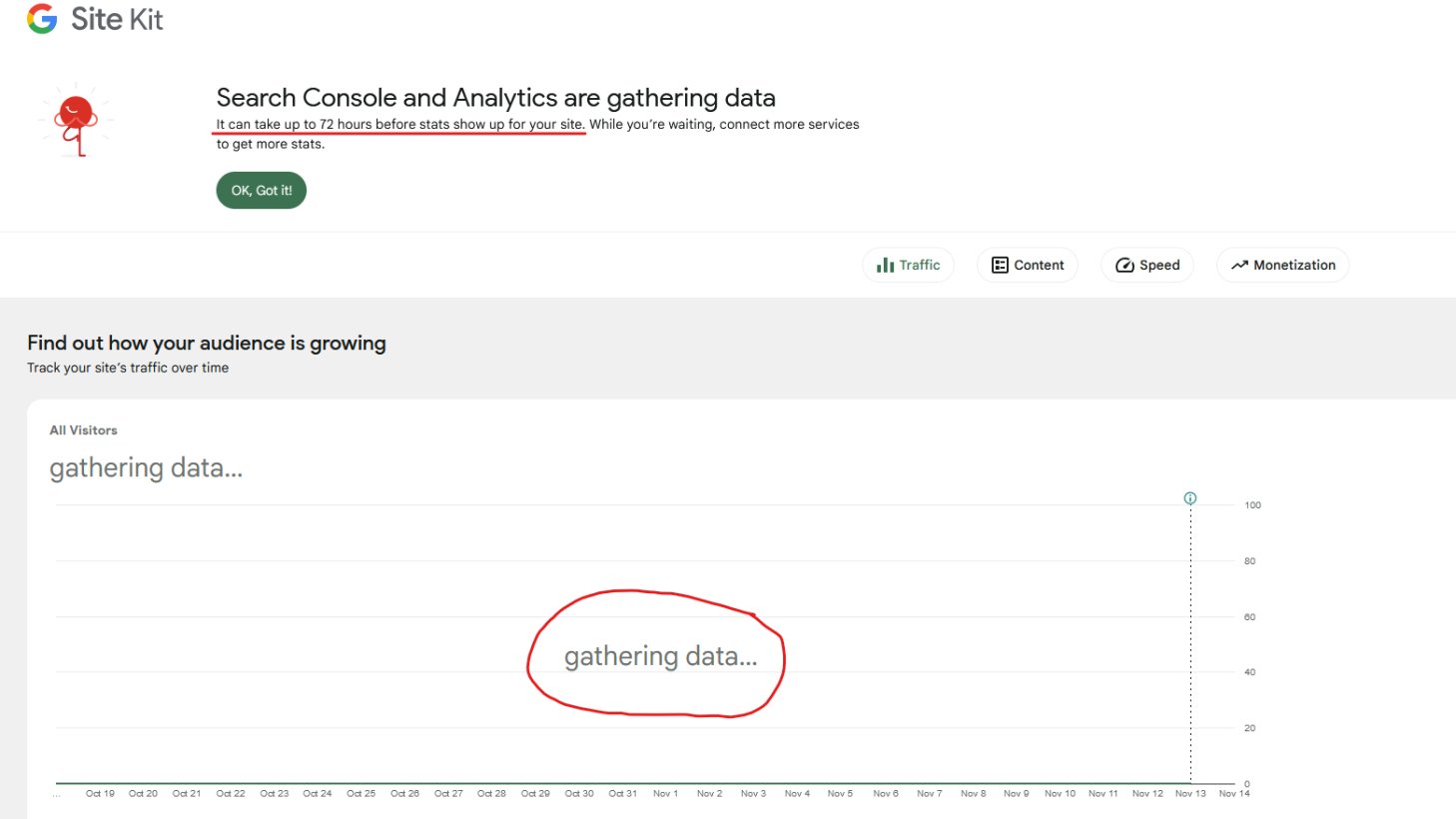The width and height of the screenshot is (1456, 819).
Task: Click "Track your site's traffic over time" subtitle
Action: [x=128, y=368]
